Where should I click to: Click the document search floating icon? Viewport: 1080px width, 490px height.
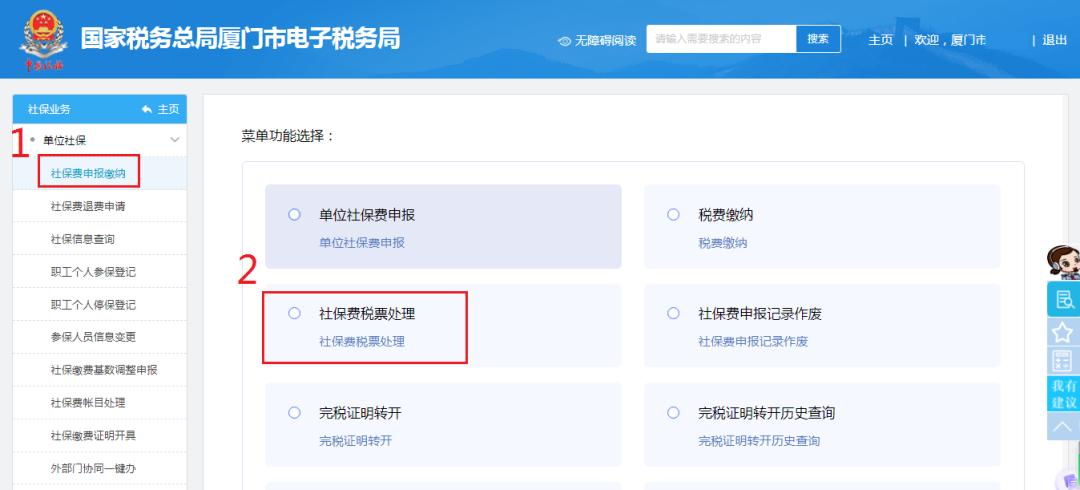pyautogui.click(x=1063, y=298)
